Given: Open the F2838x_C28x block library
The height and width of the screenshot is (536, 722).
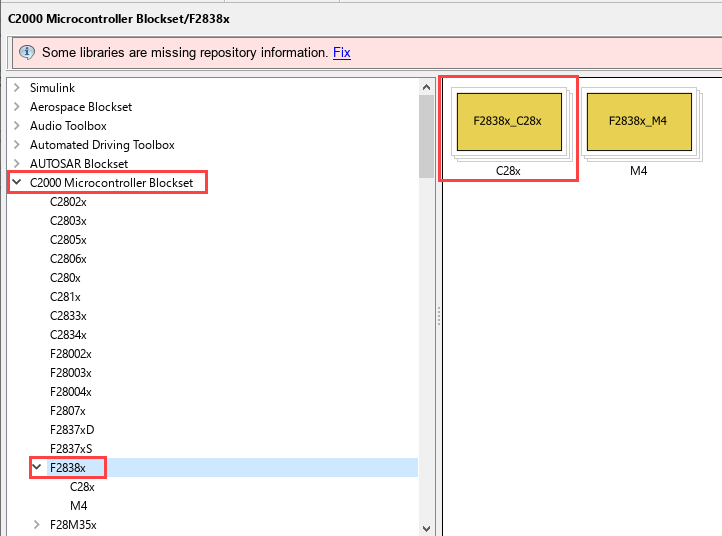Looking at the screenshot, I should pos(509,122).
